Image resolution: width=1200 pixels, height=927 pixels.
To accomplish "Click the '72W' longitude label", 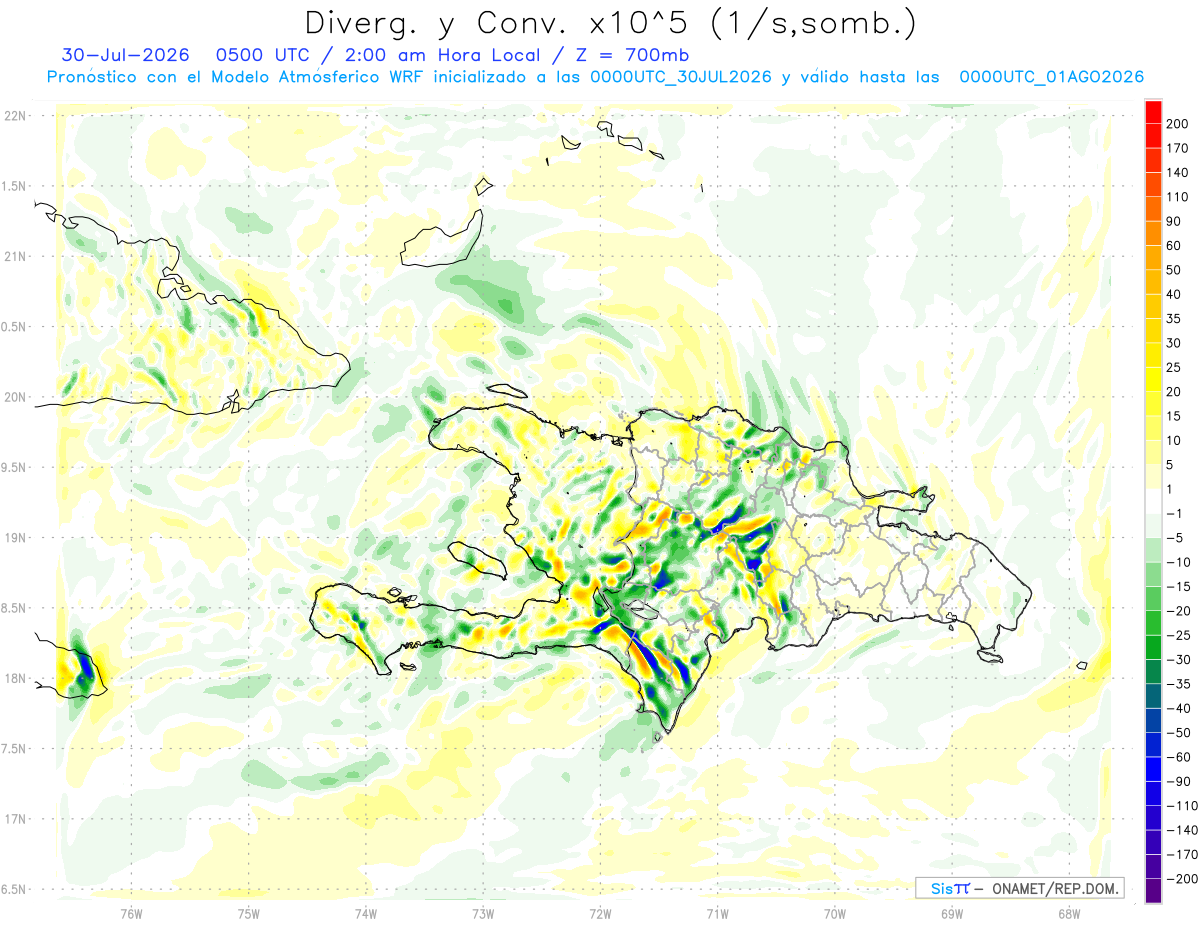I will [600, 913].
